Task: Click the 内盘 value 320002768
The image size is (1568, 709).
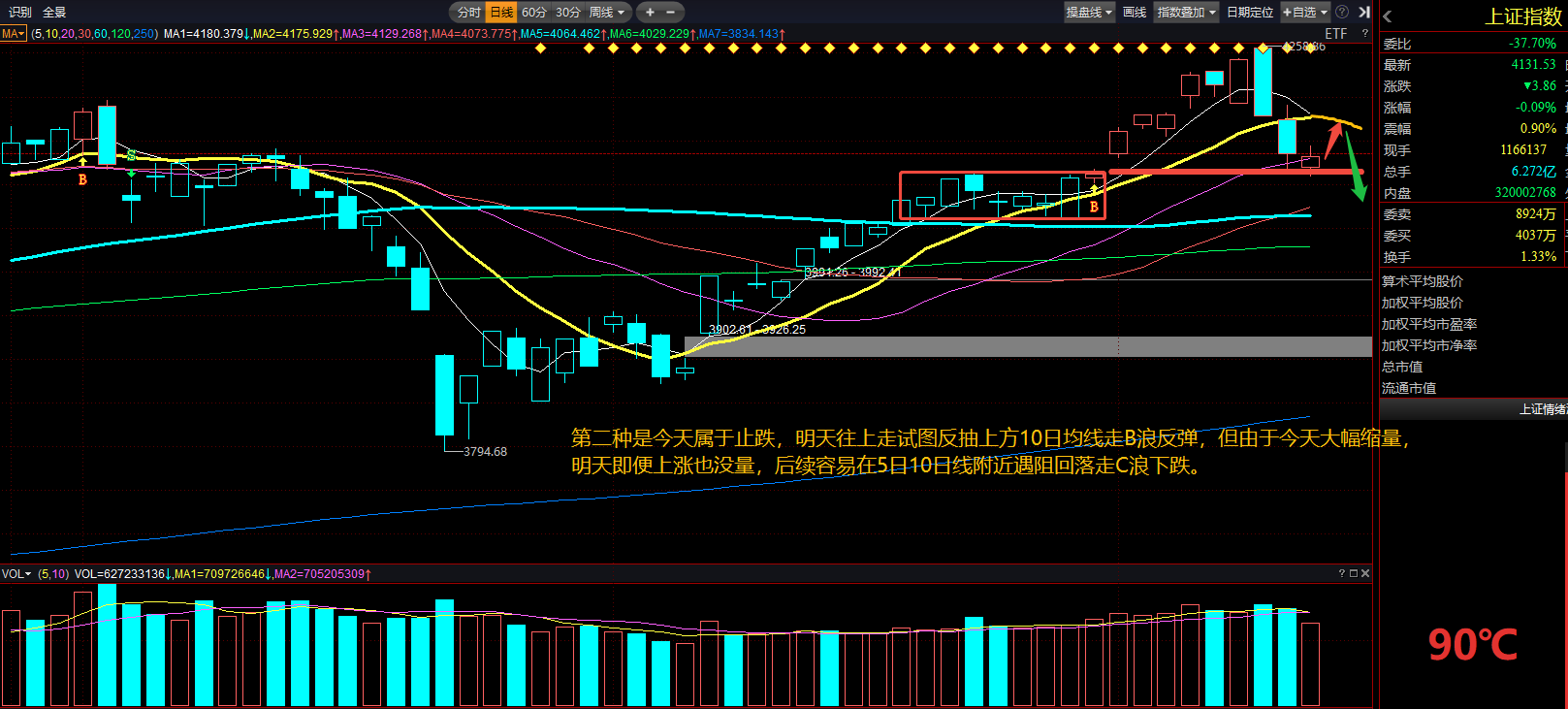Action: [x=1525, y=193]
